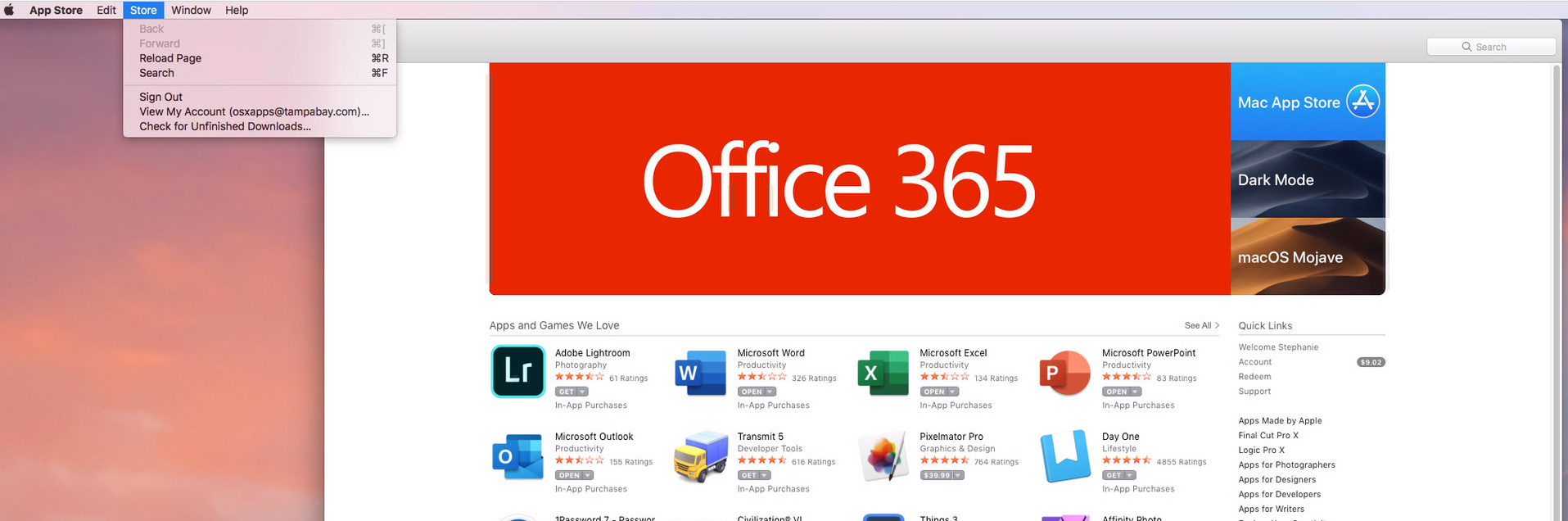This screenshot has width=1568, height=521.
Task: Click the Microsoft Outlook title
Action: tap(594, 437)
